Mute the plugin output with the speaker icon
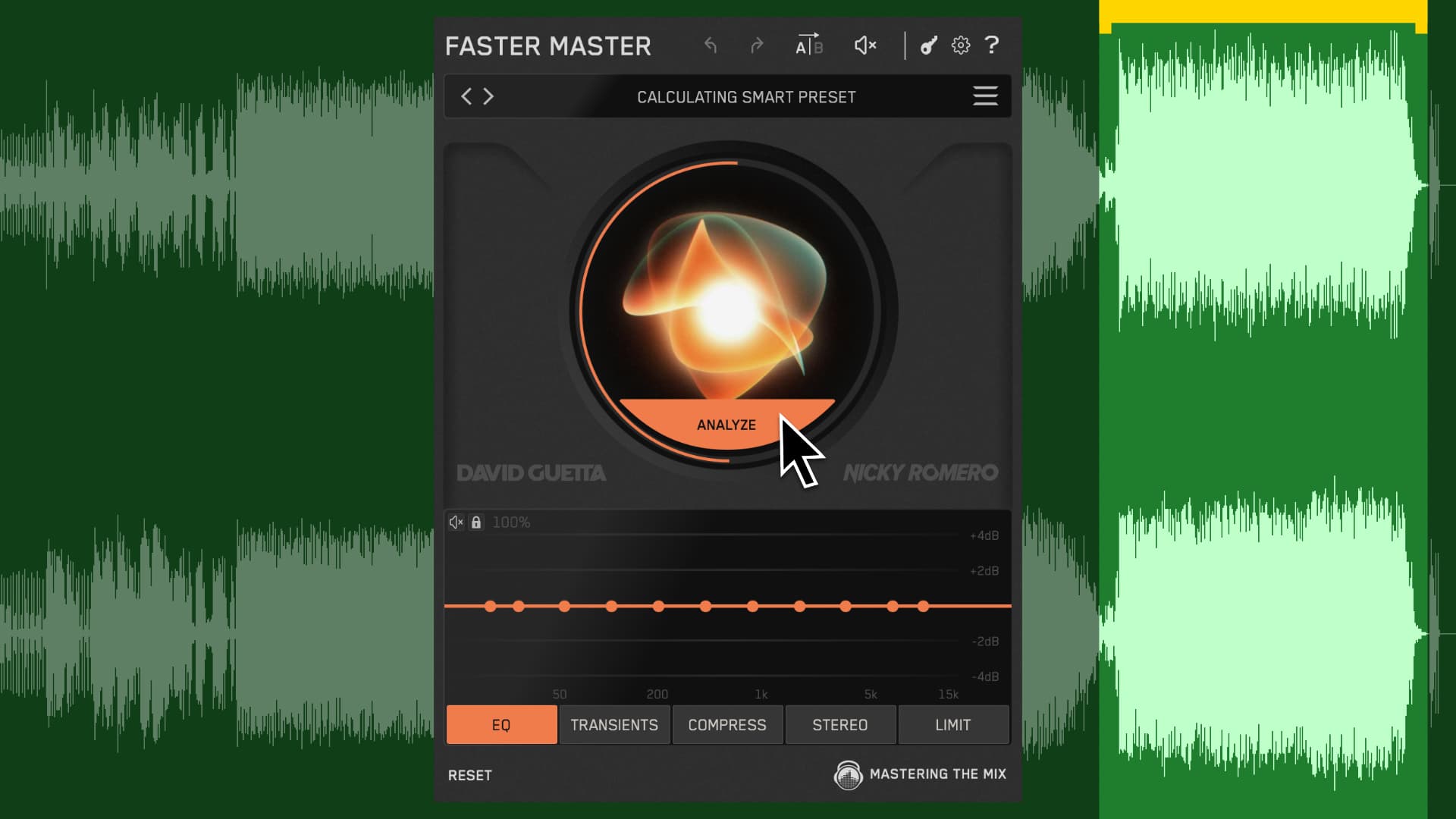Viewport: 1456px width, 819px height. click(864, 45)
